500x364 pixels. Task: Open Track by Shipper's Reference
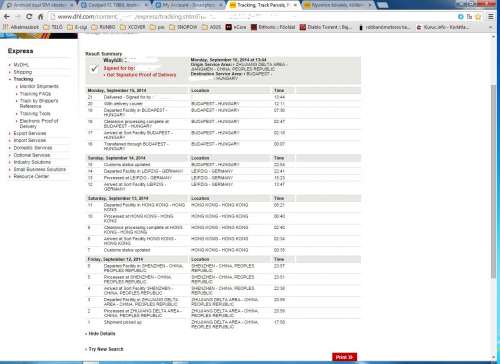click(x=39, y=103)
